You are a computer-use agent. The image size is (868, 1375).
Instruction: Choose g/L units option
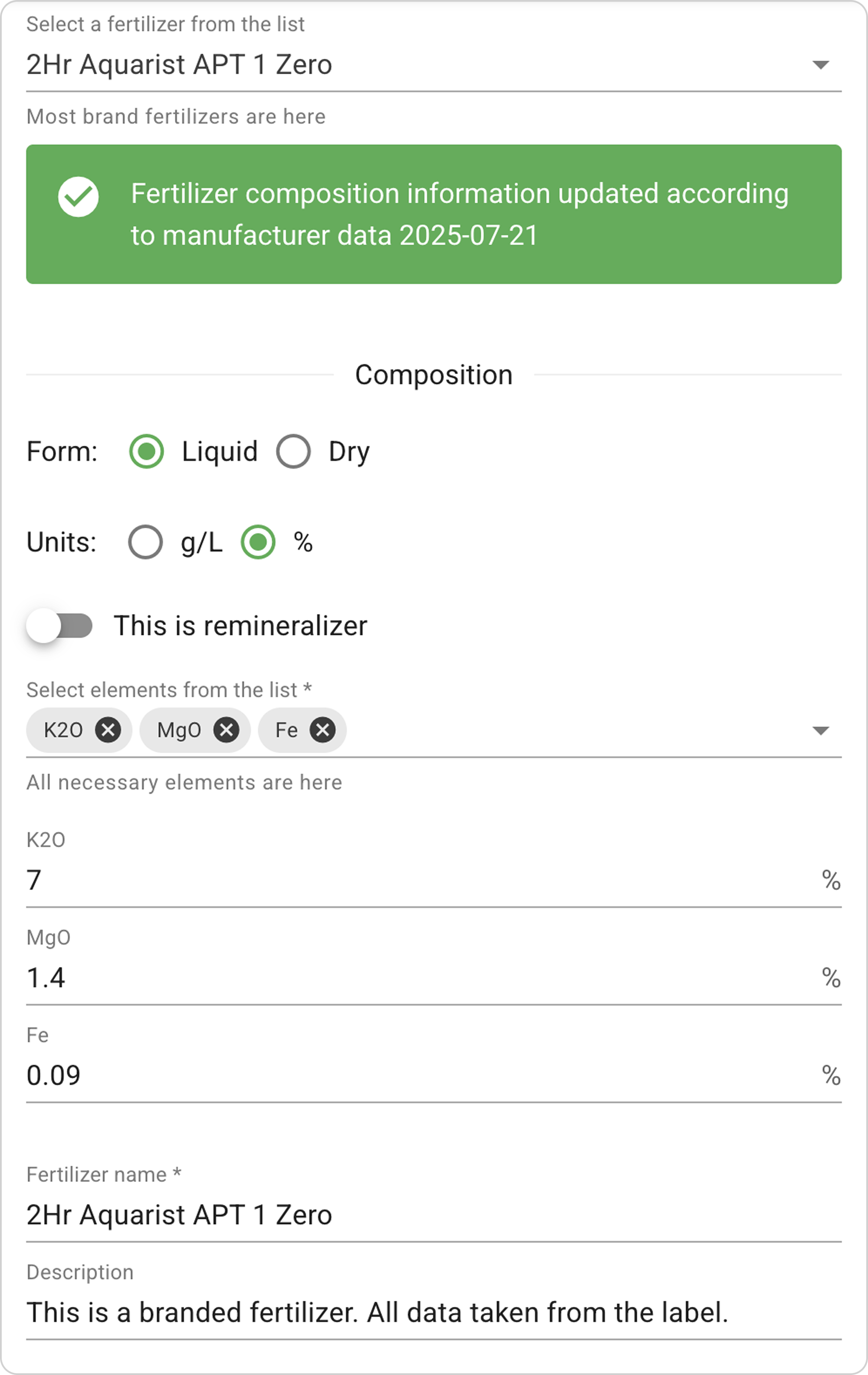(146, 542)
